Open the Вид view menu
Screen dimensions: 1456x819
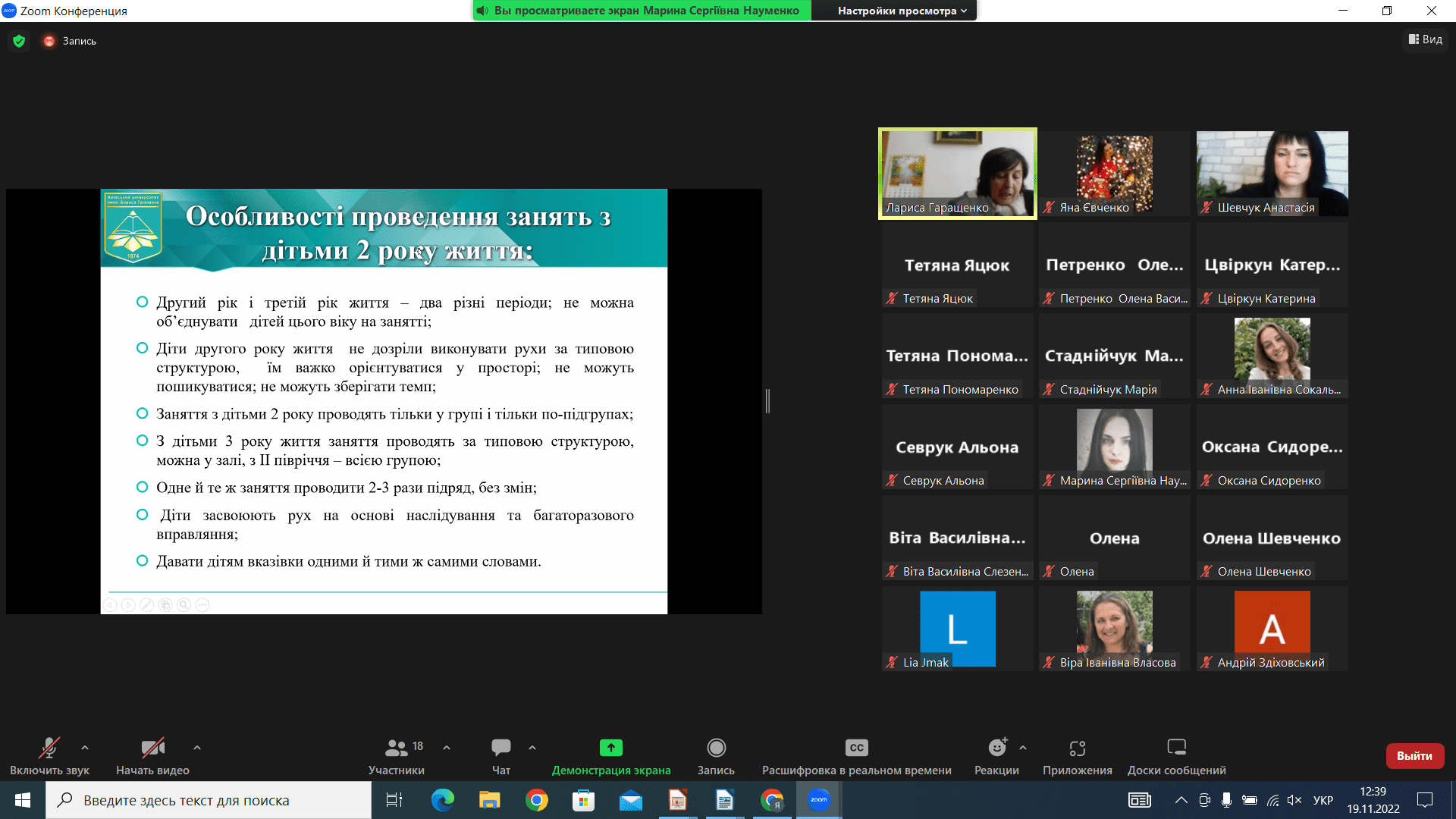click(1426, 39)
